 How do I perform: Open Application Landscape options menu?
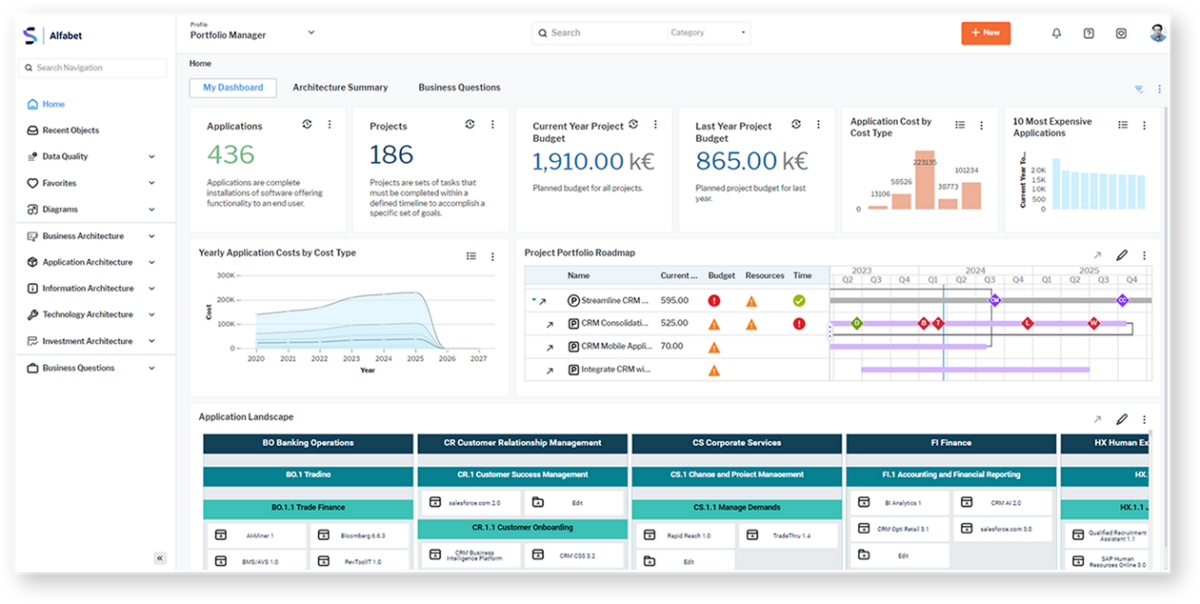point(1144,419)
